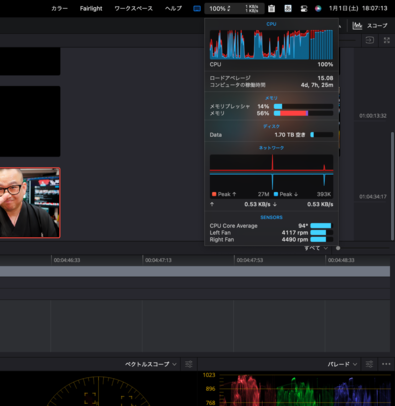Expand the ベクトルスコープ scope type dropdown
The width and height of the screenshot is (395, 406).
click(x=151, y=364)
